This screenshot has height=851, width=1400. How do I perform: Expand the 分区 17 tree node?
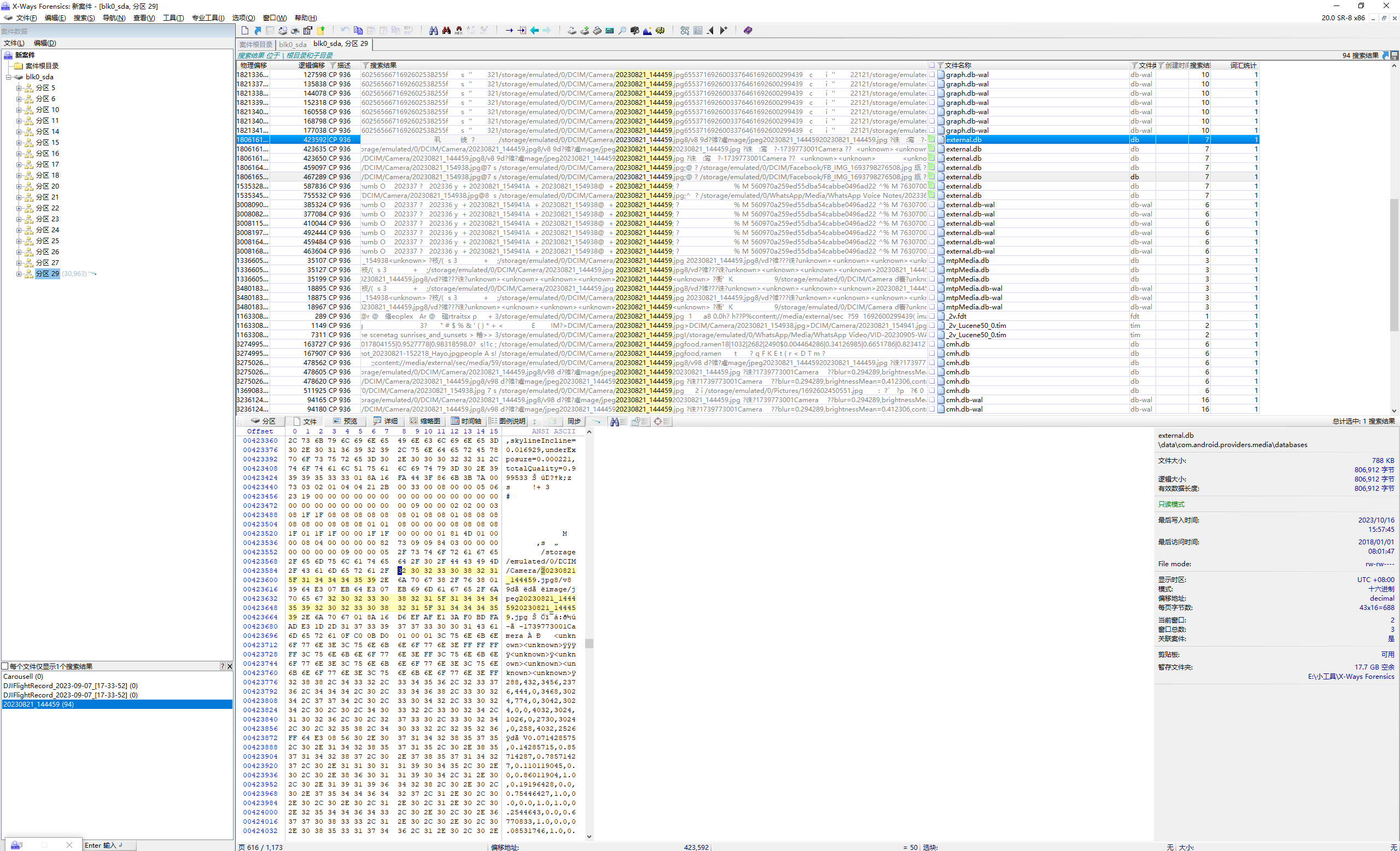tap(19, 164)
